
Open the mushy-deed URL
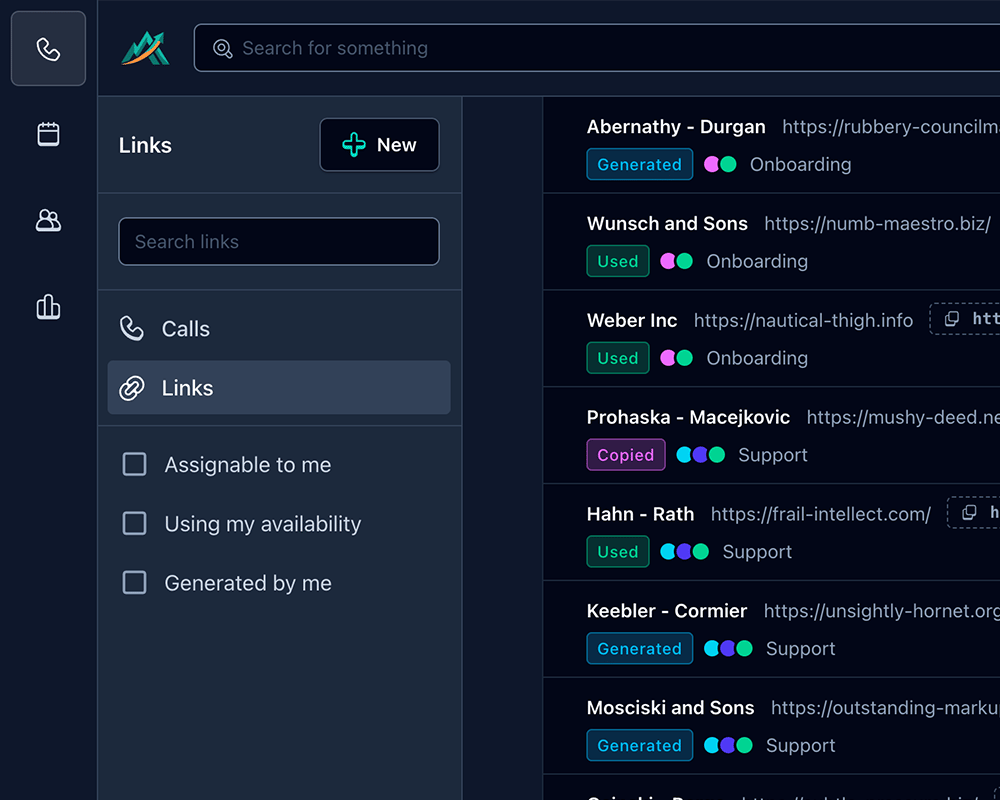tap(903, 417)
